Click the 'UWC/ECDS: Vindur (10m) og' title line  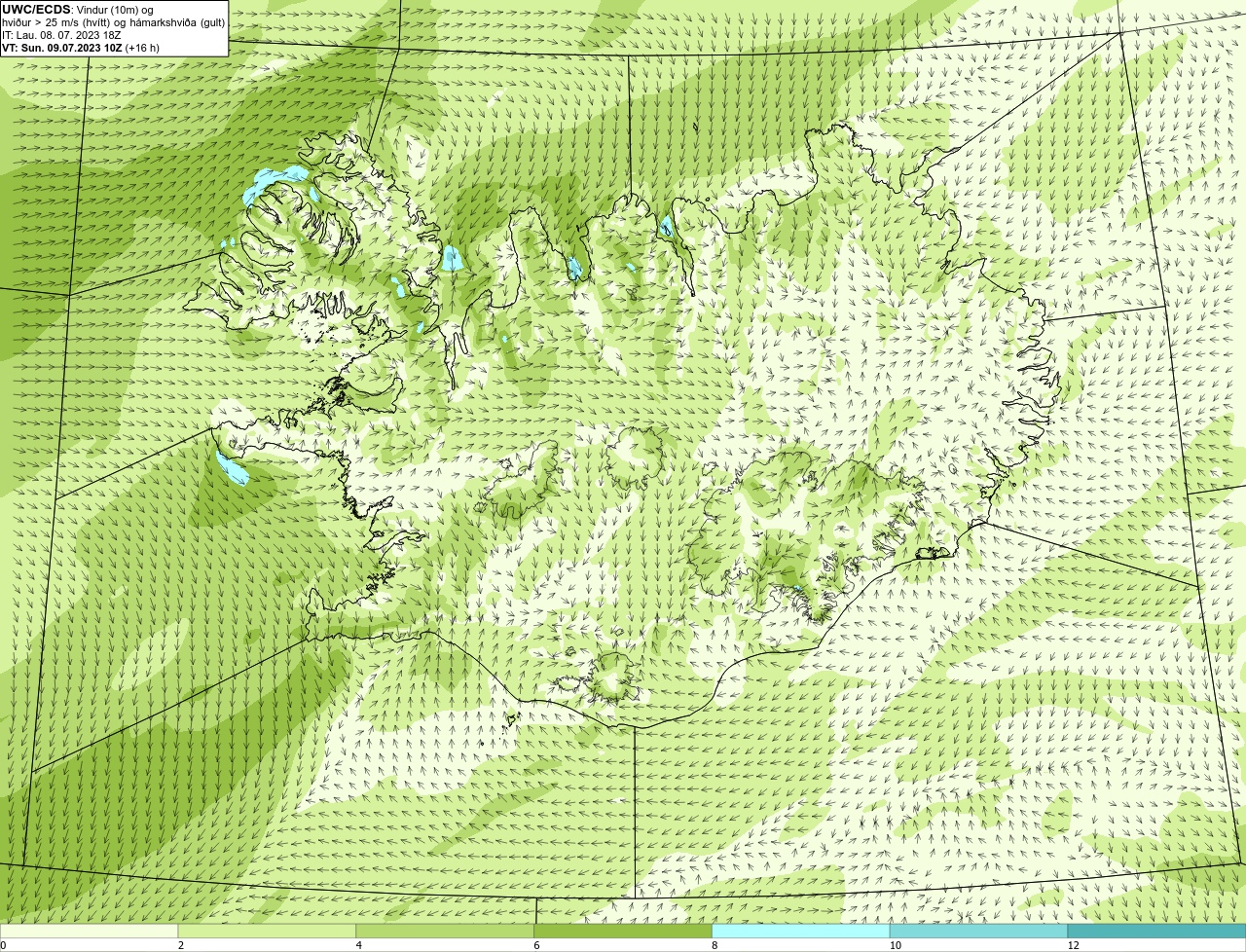point(78,10)
